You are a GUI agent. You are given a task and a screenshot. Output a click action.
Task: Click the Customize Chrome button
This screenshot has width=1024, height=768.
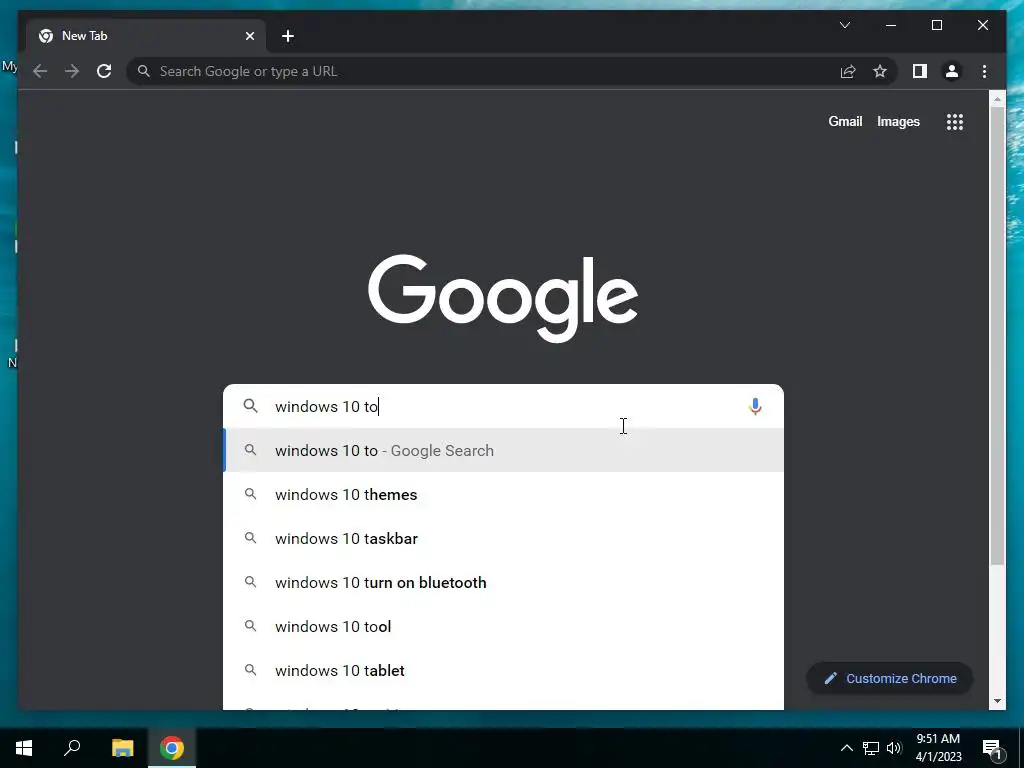coord(889,679)
